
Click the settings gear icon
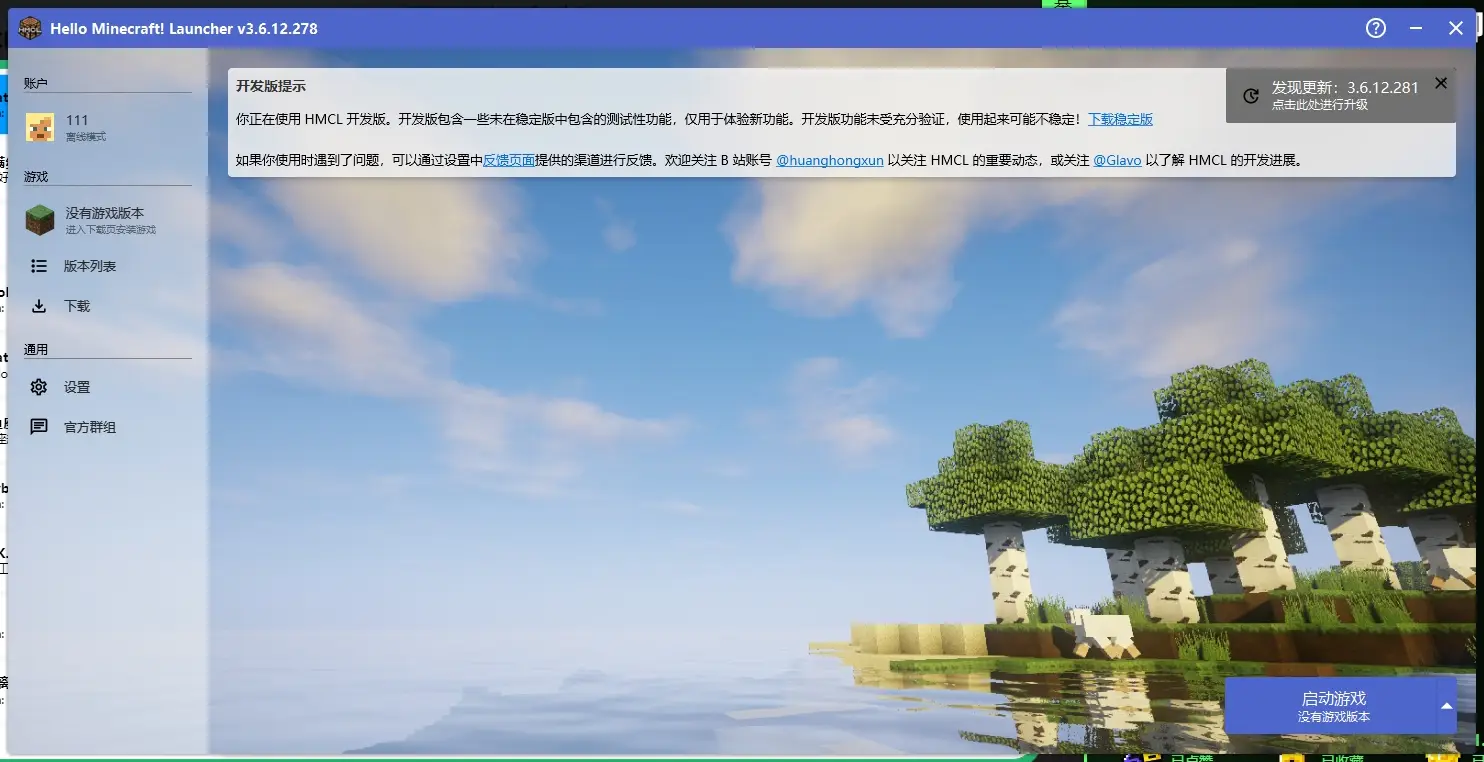click(39, 387)
